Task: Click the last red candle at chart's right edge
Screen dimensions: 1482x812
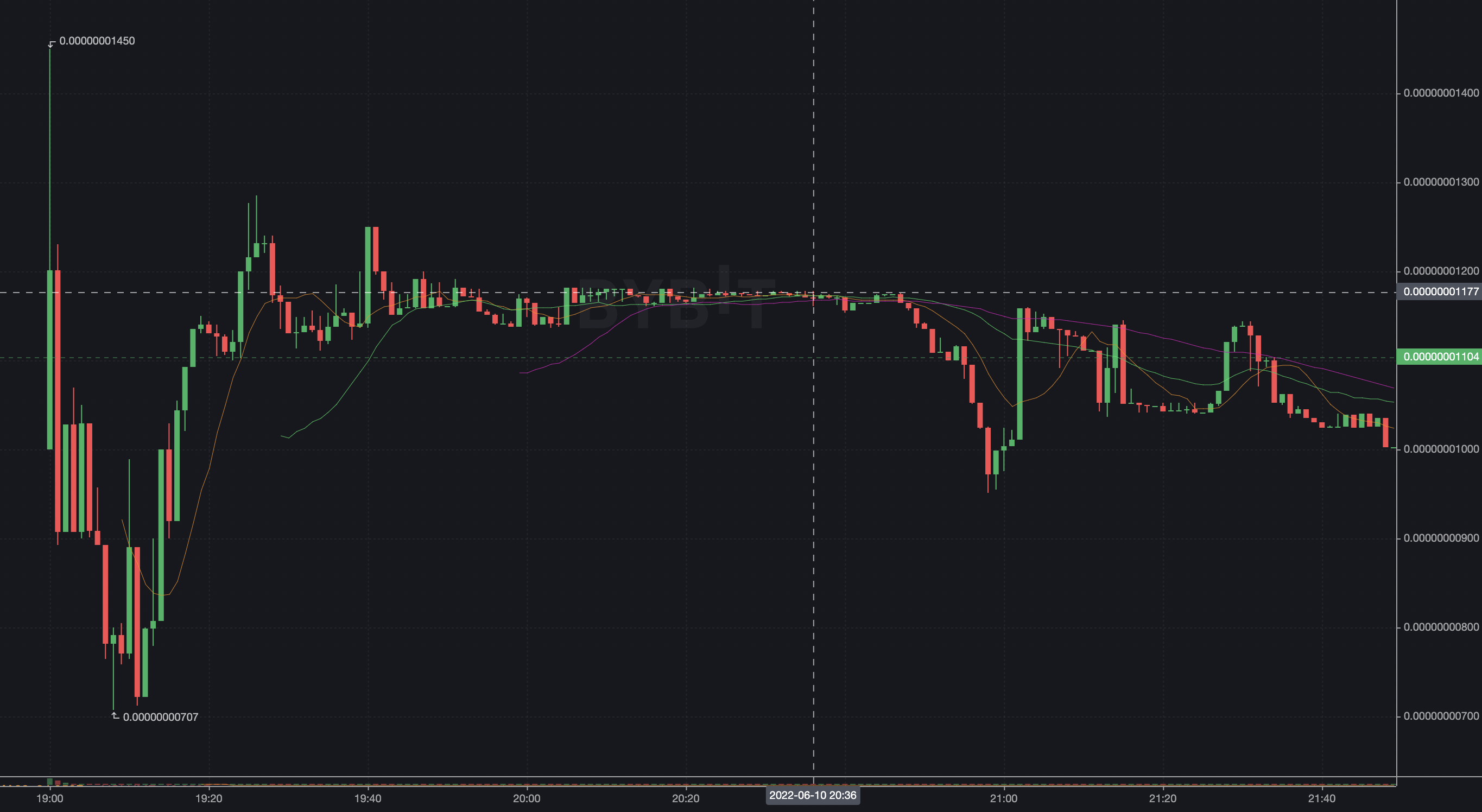Action: click(1385, 433)
